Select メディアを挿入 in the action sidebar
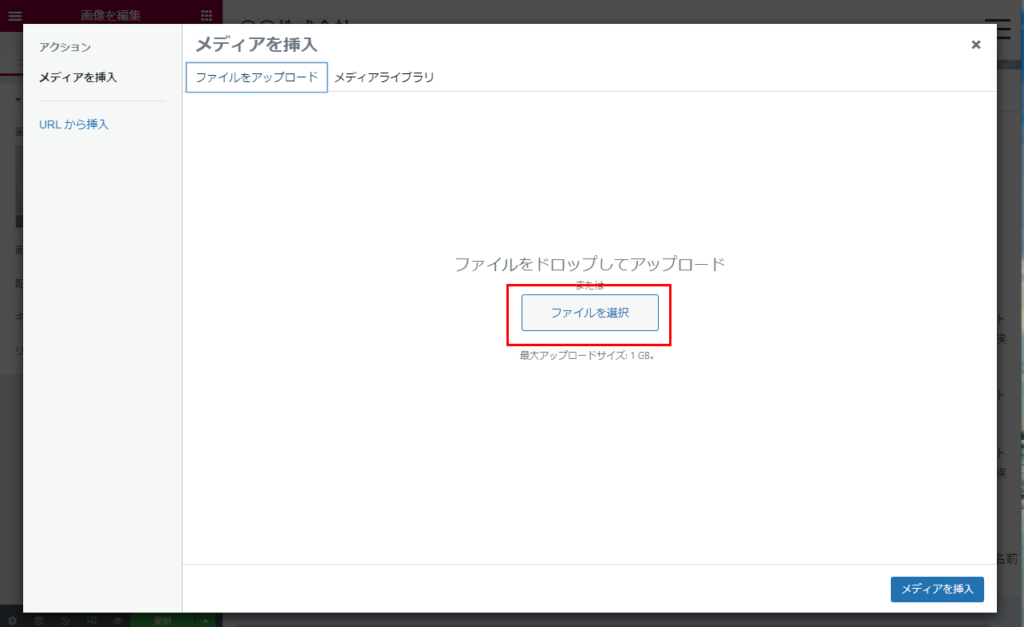The image size is (1024, 627). [77, 77]
